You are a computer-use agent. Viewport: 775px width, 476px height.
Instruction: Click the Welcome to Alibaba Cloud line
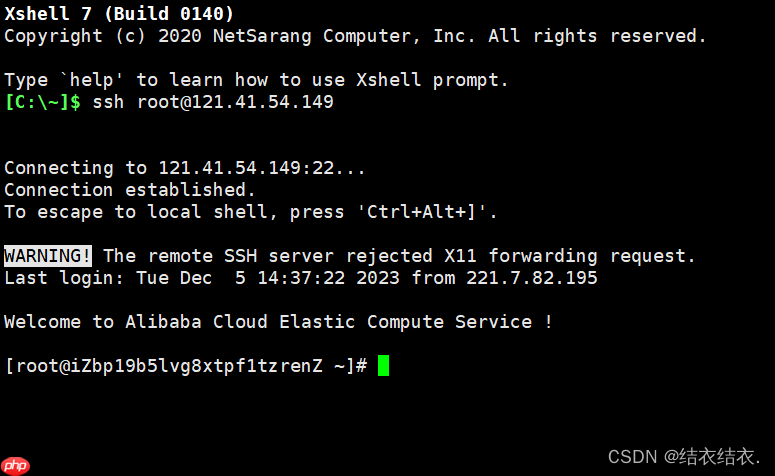[278, 322]
